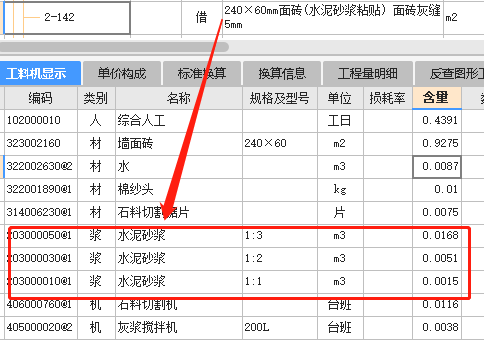Click m2 unit cell in 墙面砖 row

tap(340, 144)
